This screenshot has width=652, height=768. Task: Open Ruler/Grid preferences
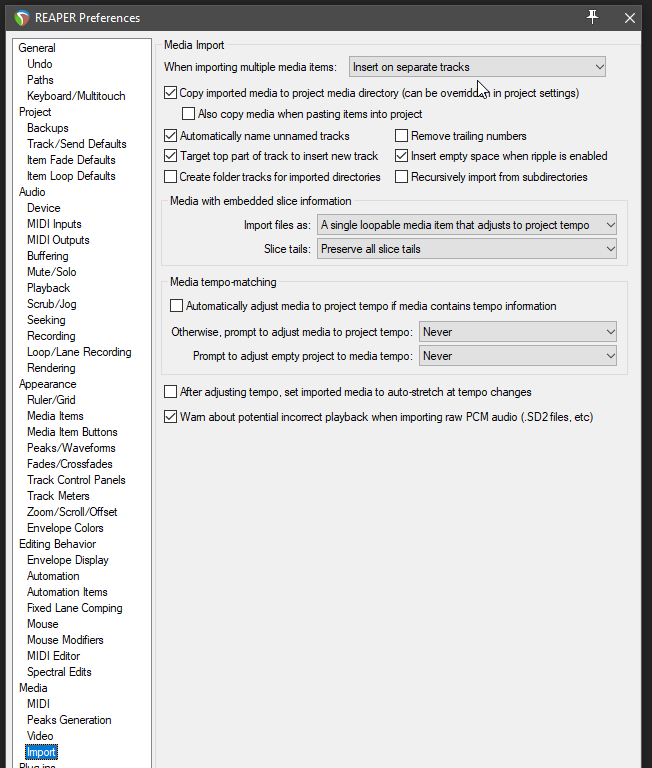tap(51, 400)
